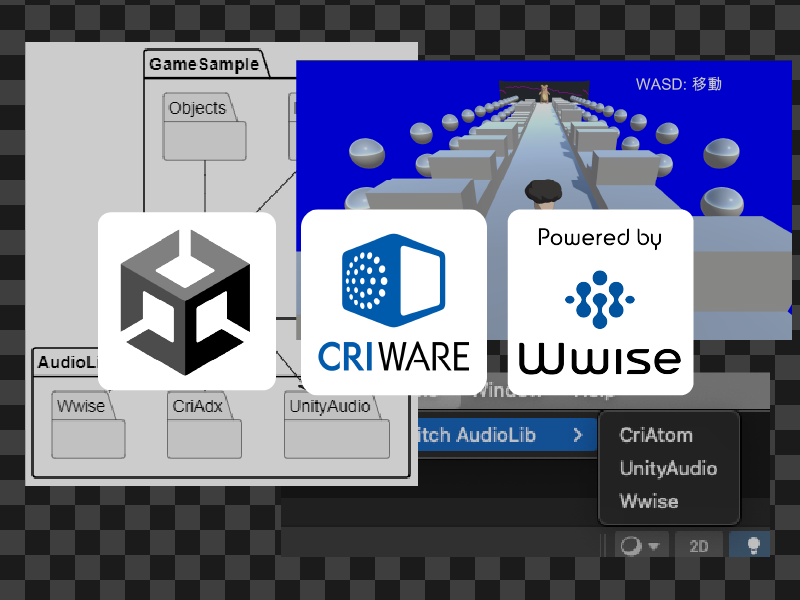This screenshot has height=600, width=800.
Task: Toggle the 2D view mode button
Action: (x=698, y=545)
